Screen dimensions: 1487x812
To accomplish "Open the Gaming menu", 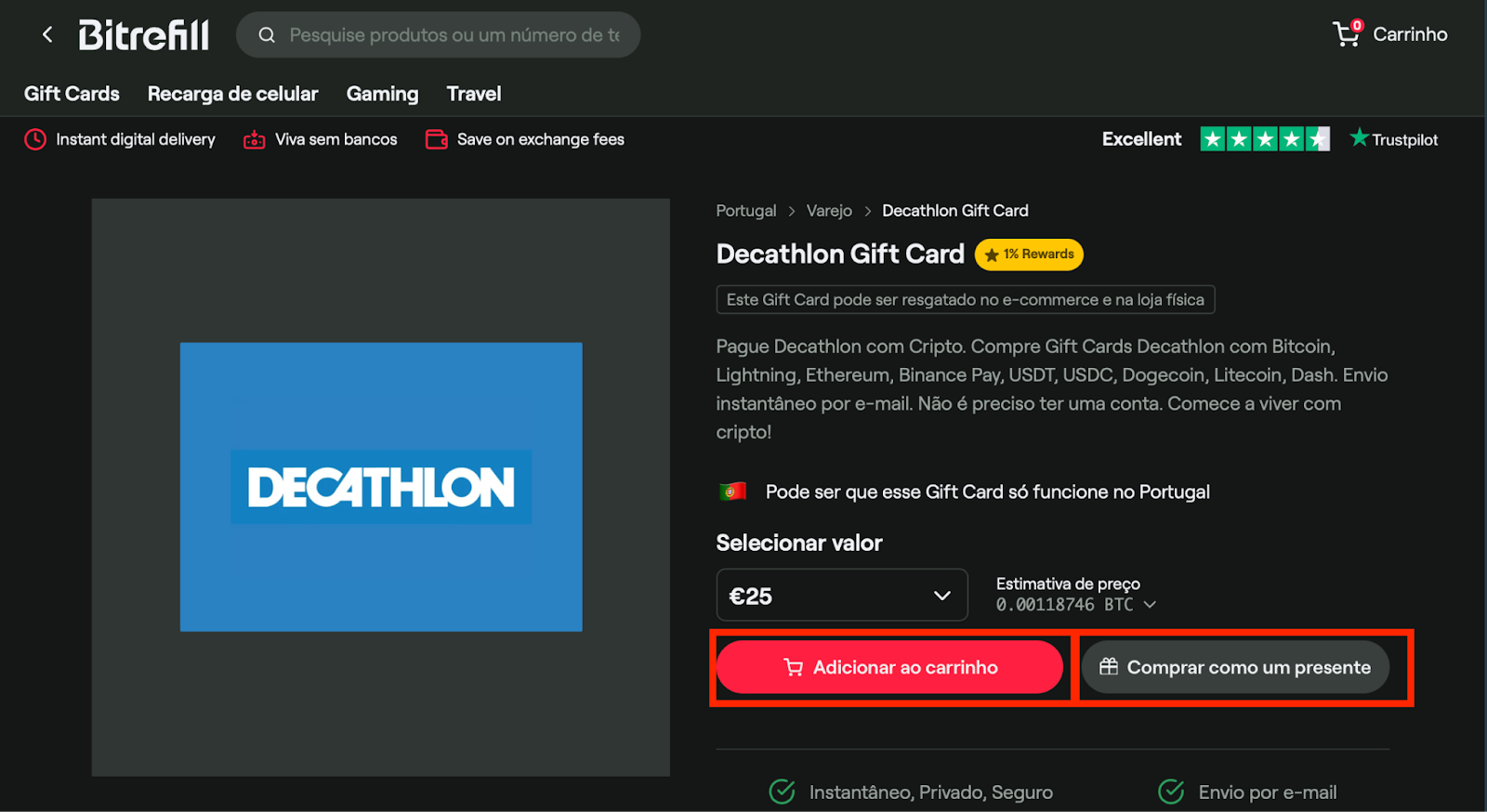I will [x=382, y=94].
